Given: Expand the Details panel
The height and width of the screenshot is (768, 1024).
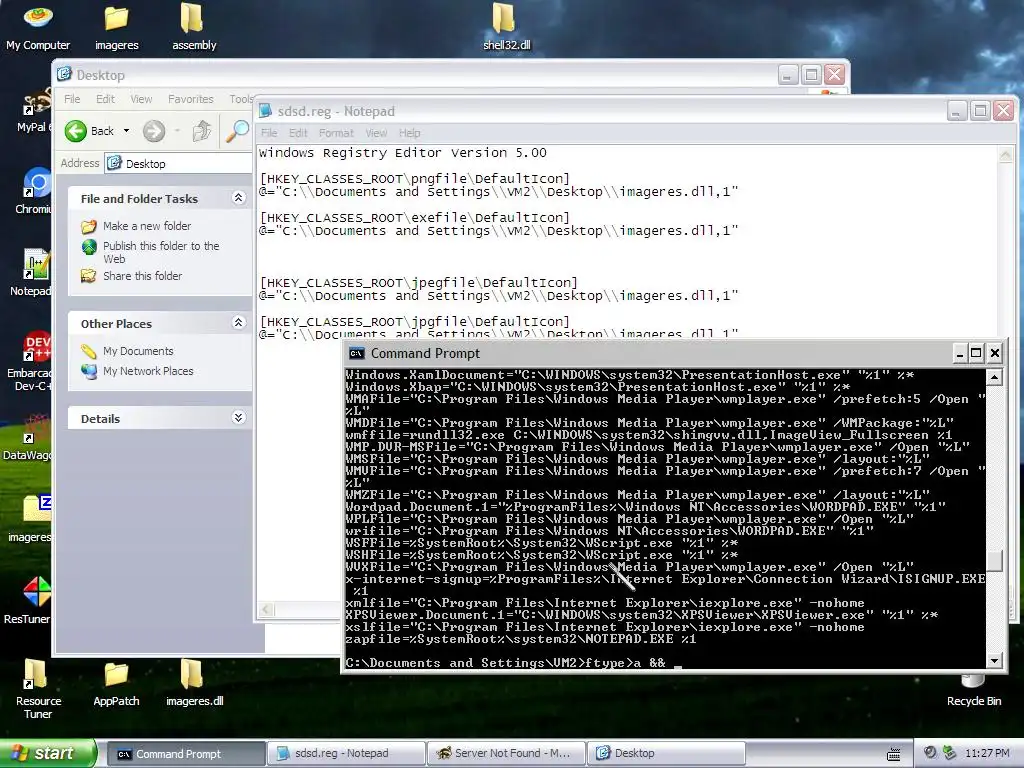Looking at the screenshot, I should 238,418.
